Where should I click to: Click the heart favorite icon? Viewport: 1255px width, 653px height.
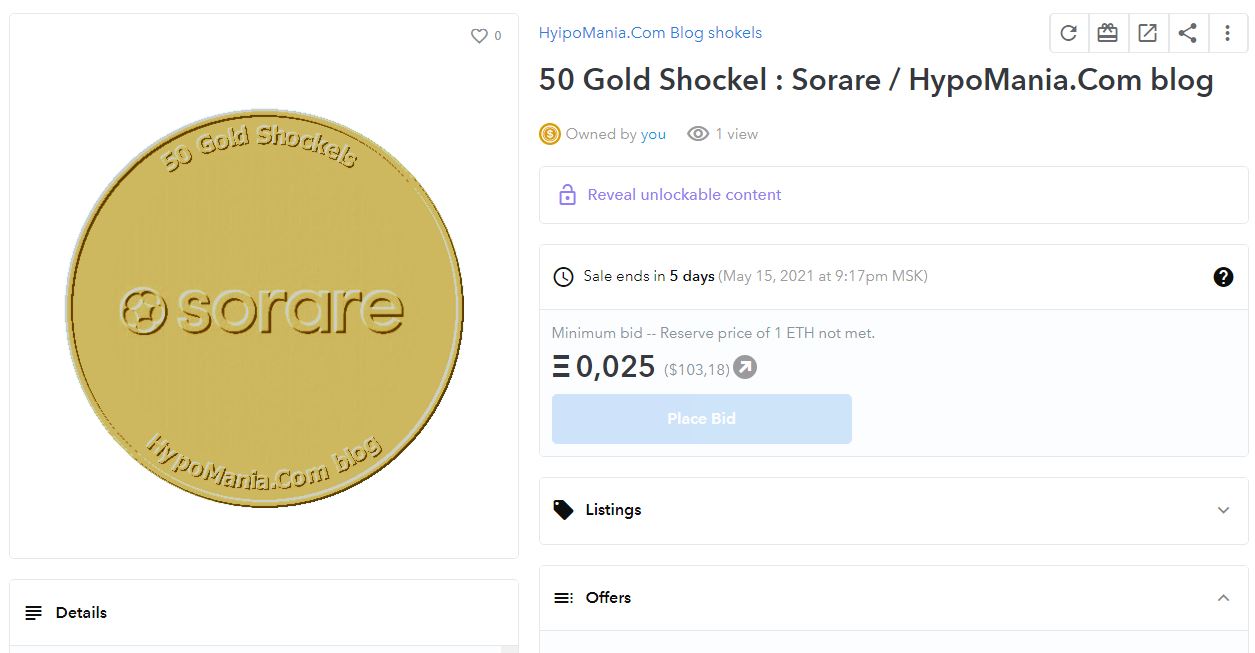(x=479, y=36)
